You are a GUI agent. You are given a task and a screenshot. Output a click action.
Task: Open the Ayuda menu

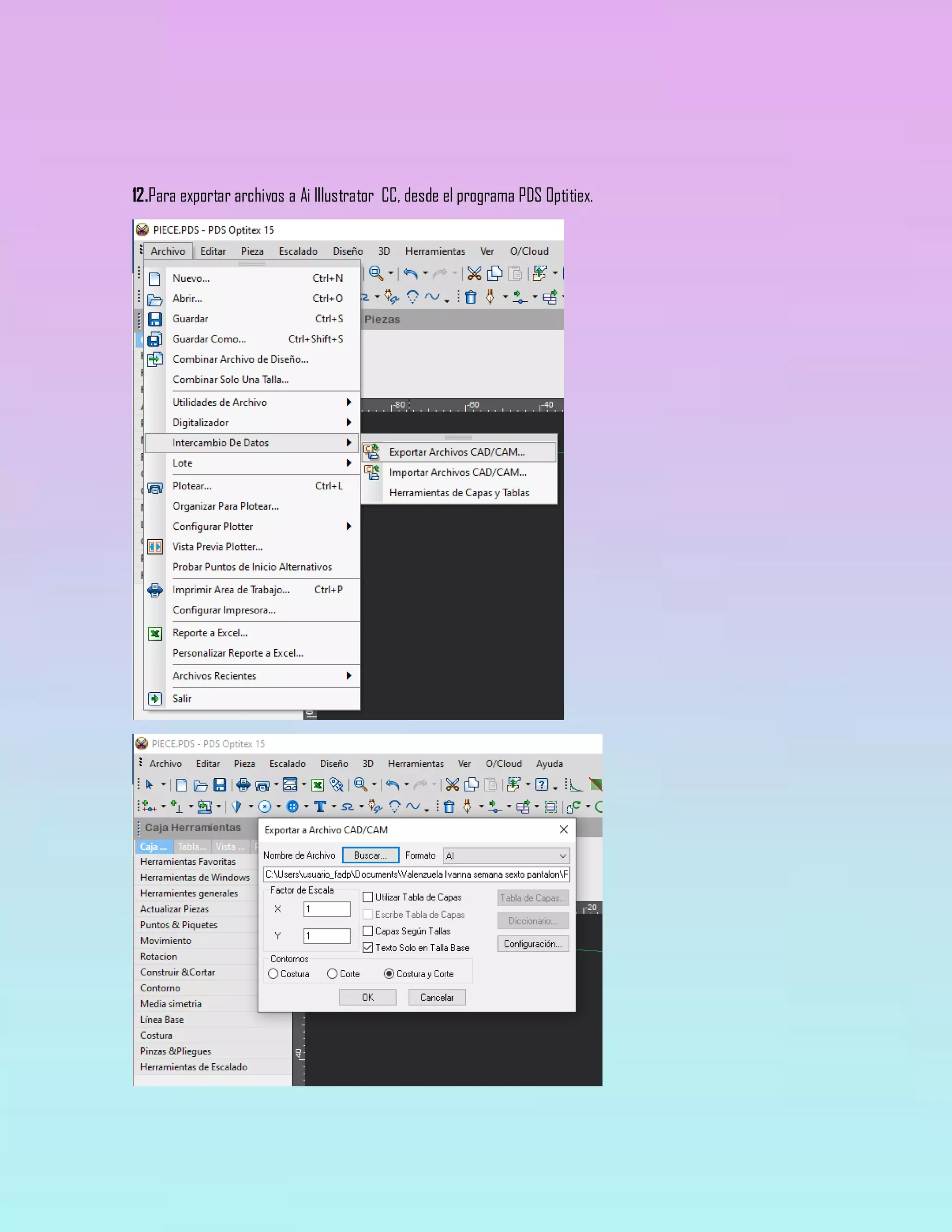coord(549,763)
